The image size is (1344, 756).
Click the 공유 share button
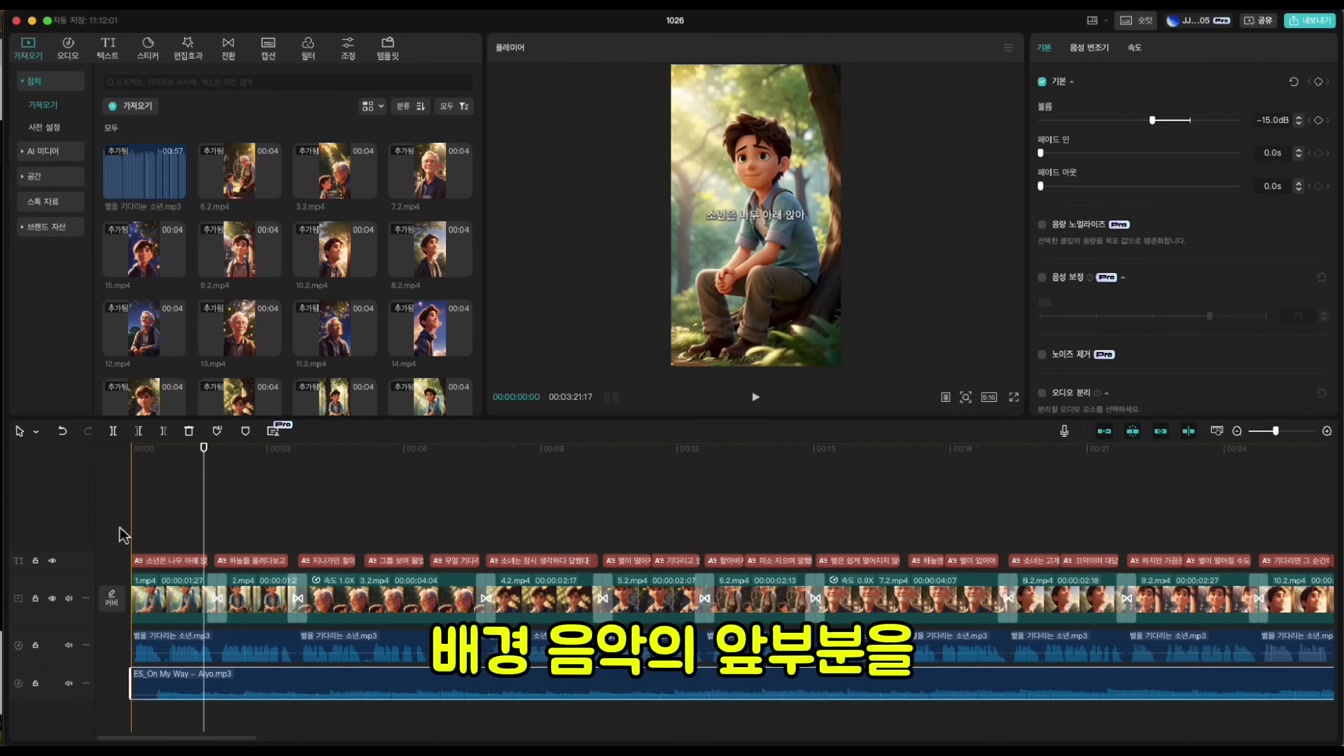coord(1259,20)
